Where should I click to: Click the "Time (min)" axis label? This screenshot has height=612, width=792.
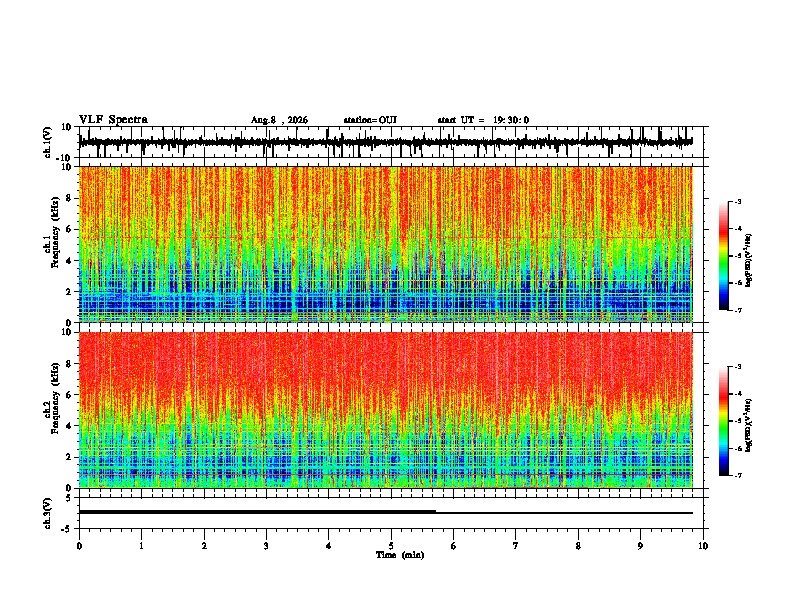coord(400,555)
